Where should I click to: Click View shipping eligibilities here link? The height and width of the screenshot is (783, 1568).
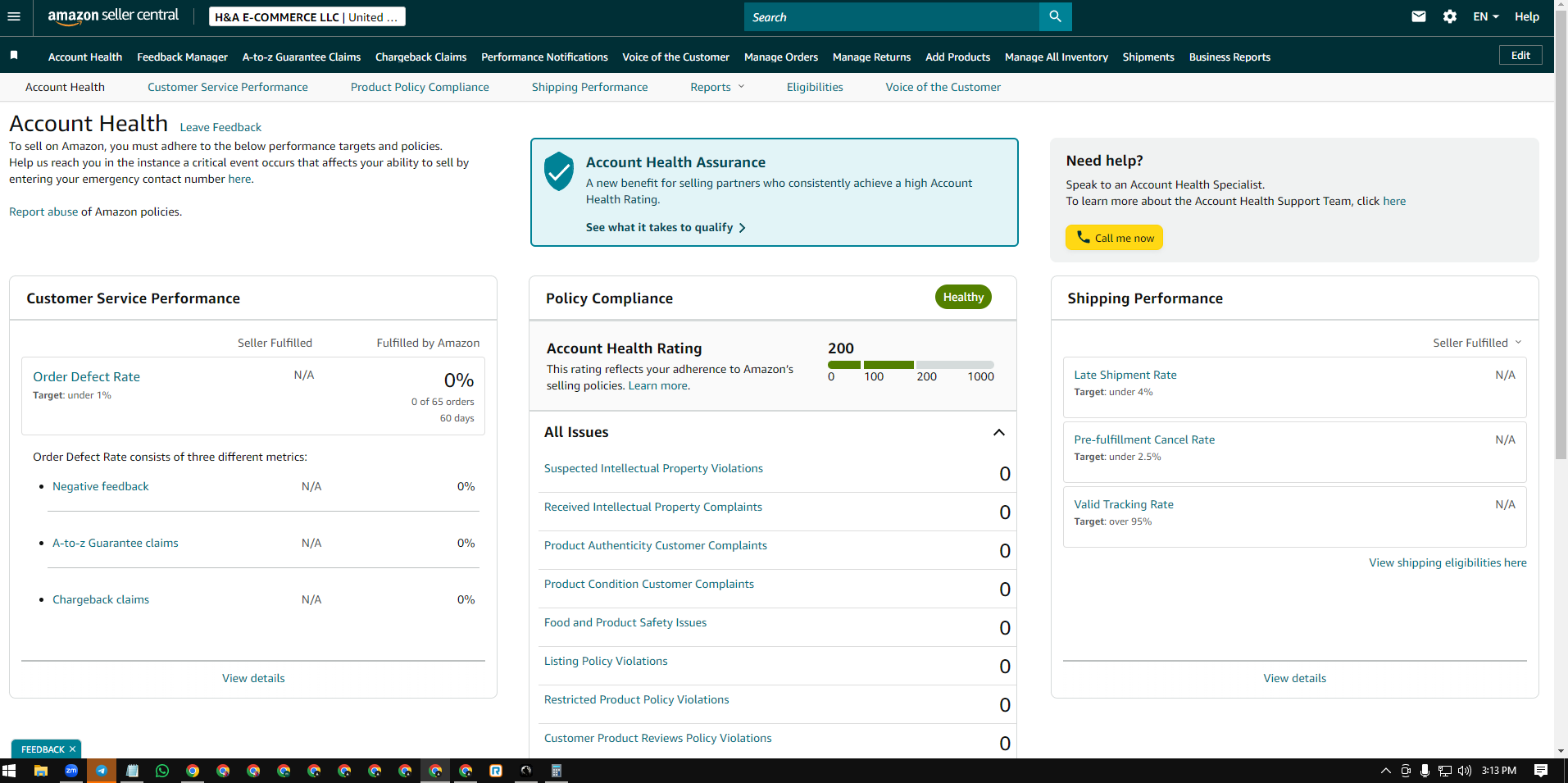click(1448, 562)
